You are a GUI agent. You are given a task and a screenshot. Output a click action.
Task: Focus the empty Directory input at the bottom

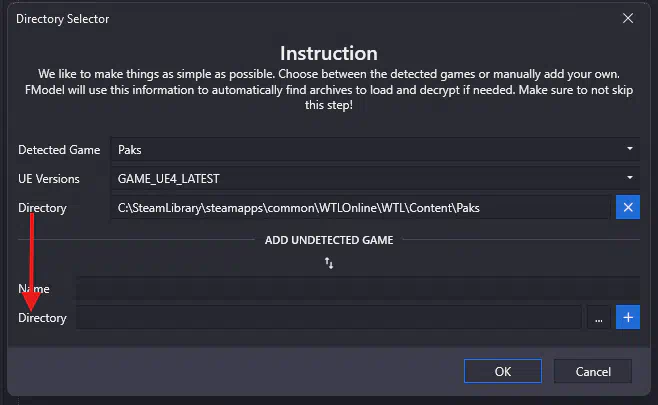pos(330,318)
